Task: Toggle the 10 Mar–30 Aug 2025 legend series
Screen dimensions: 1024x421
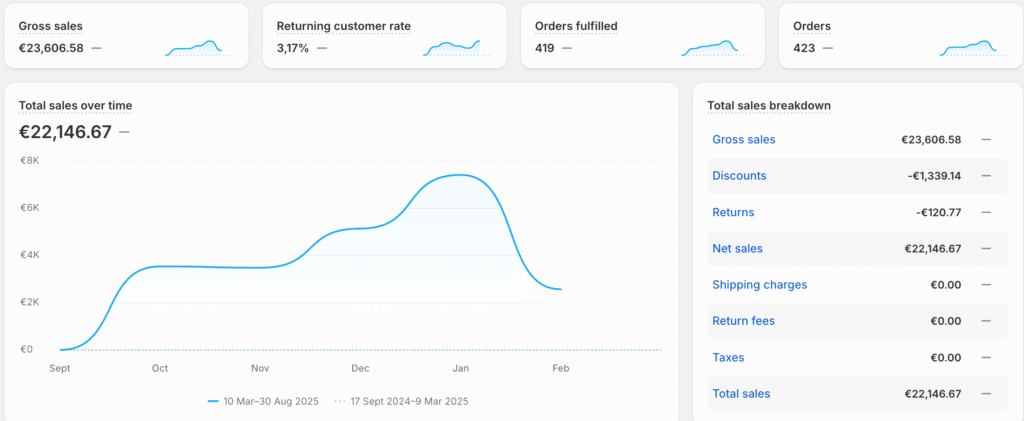Action: tap(263, 401)
